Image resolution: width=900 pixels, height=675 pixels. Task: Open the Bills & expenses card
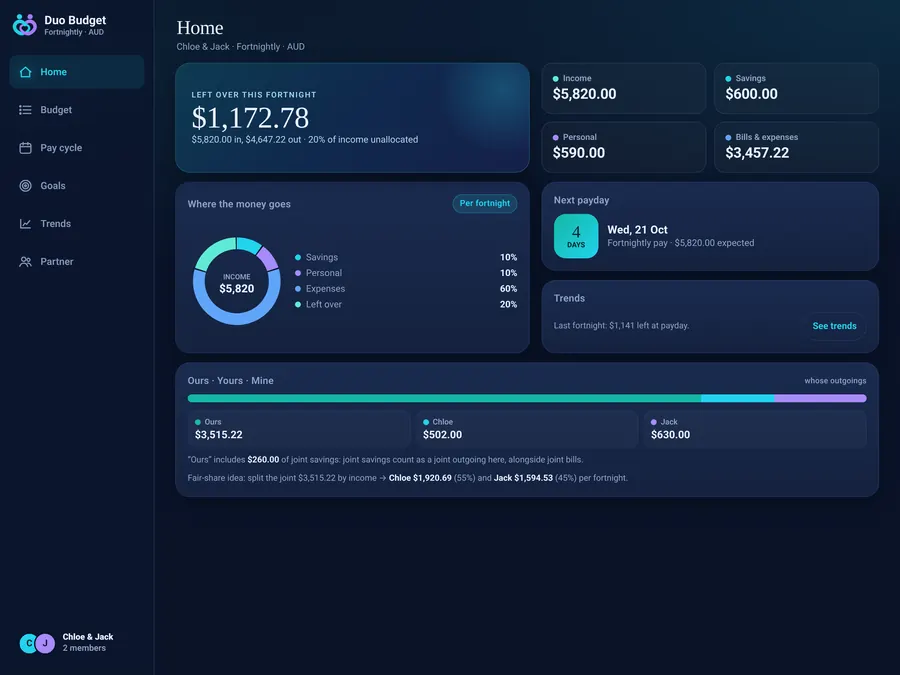point(796,147)
